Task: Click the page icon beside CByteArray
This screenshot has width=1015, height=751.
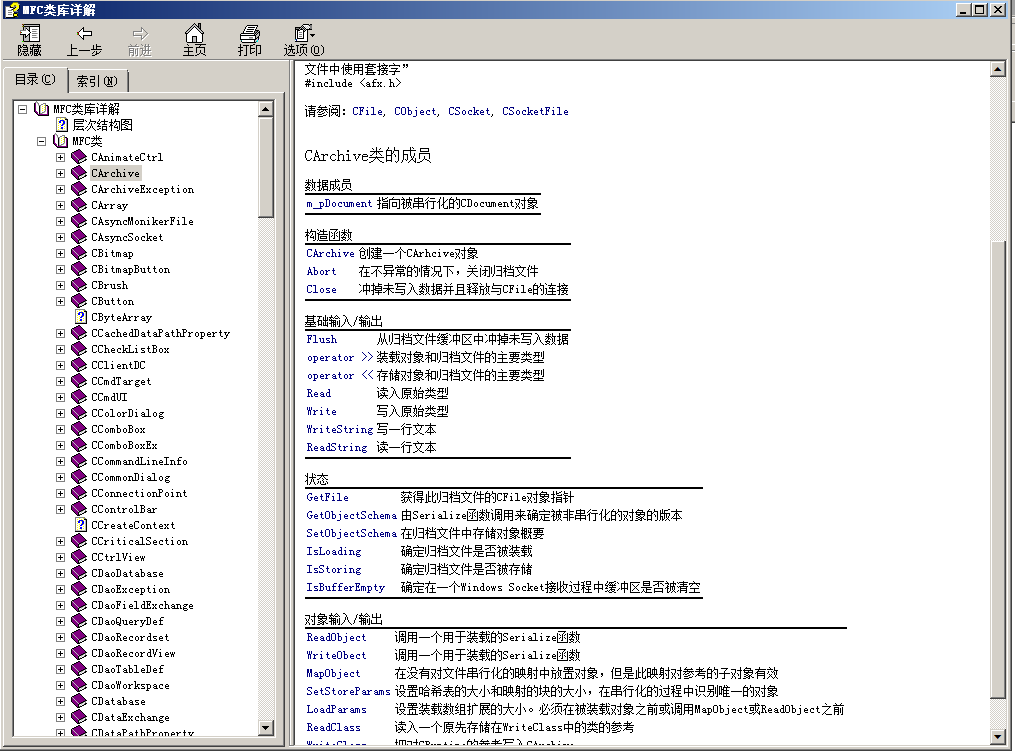Action: pyautogui.click(x=81, y=317)
